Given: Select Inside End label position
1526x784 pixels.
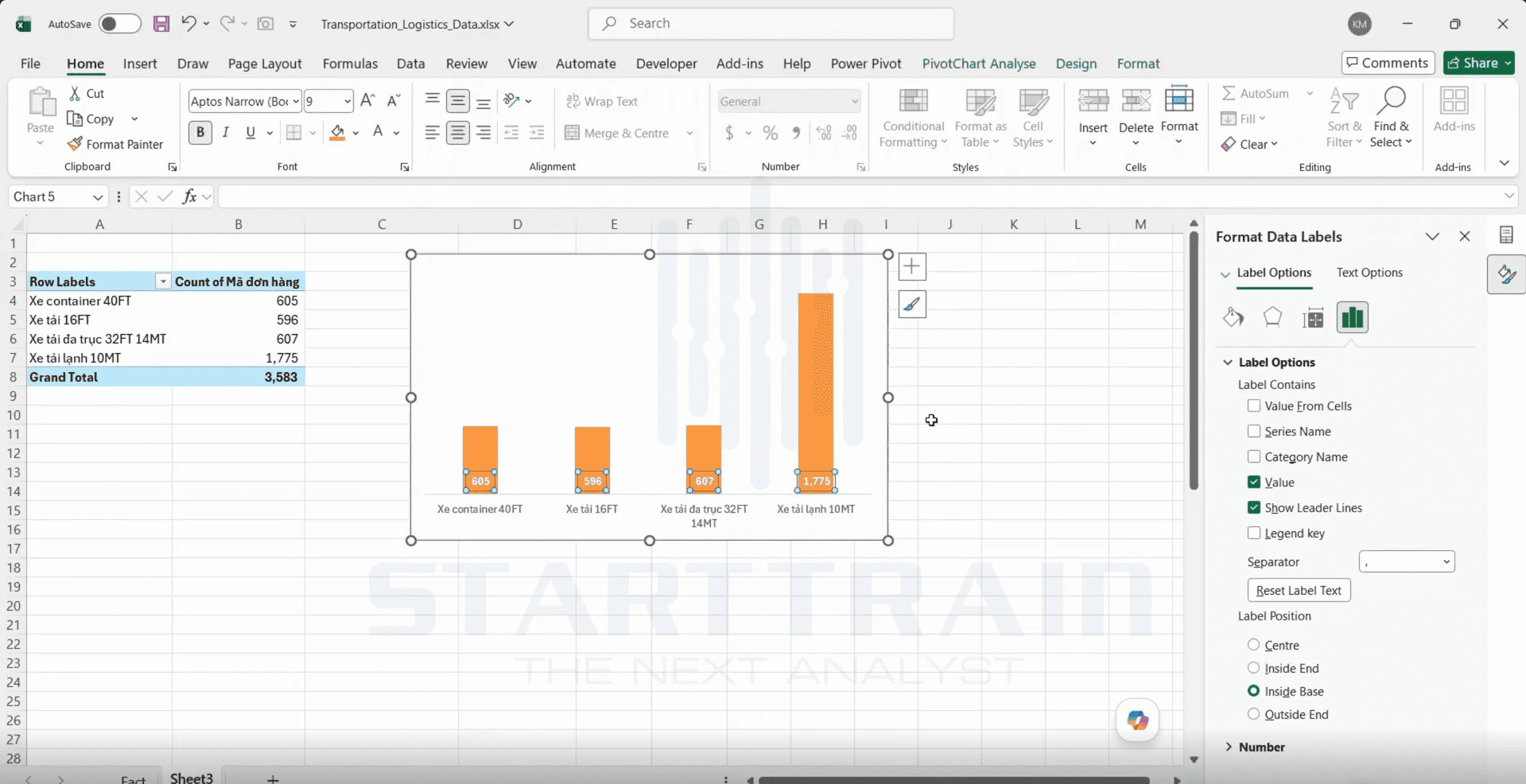Looking at the screenshot, I should pos(1254,668).
